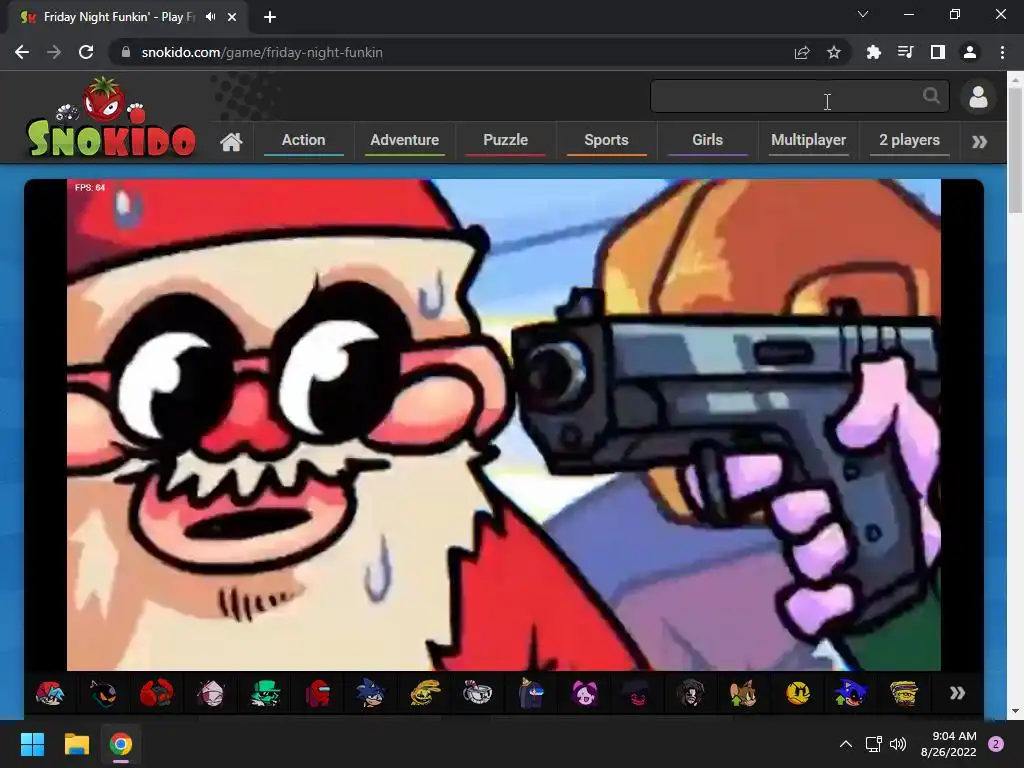Open the user account avatar on Snokido

[x=978, y=97]
